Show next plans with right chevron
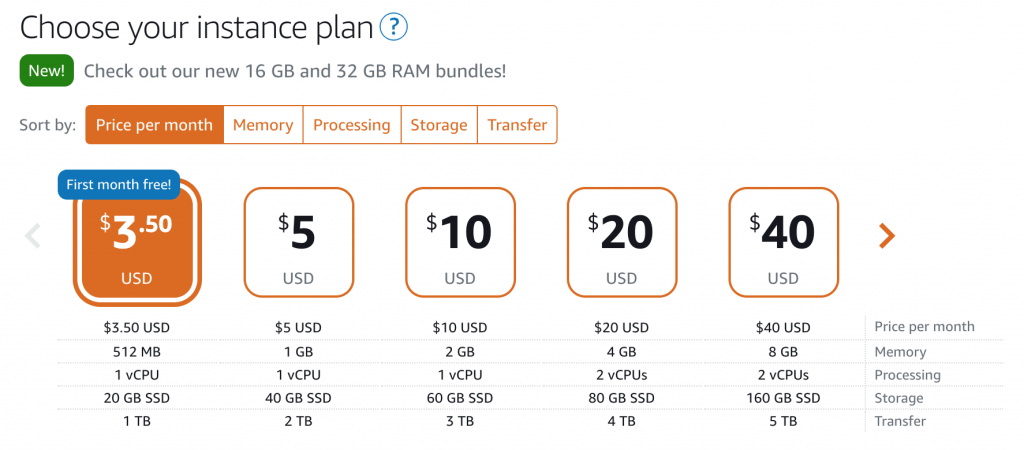 coord(886,236)
